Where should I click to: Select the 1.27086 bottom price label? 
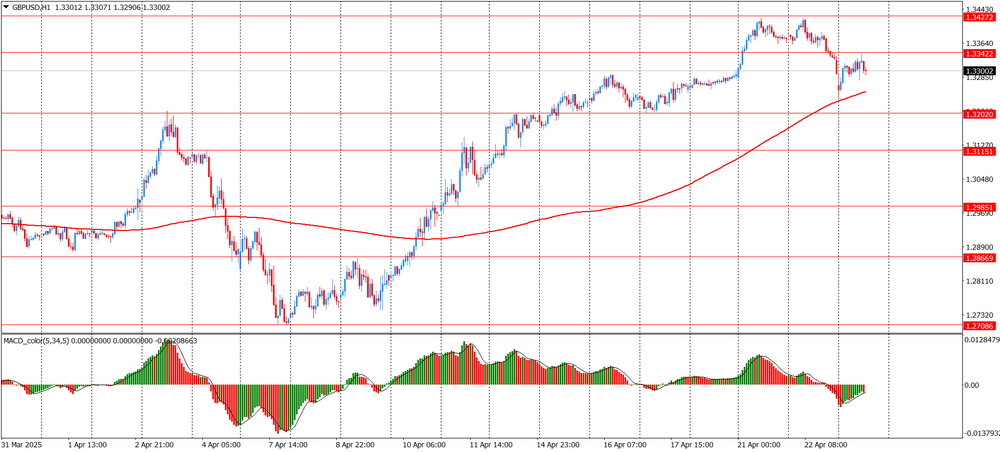[978, 326]
